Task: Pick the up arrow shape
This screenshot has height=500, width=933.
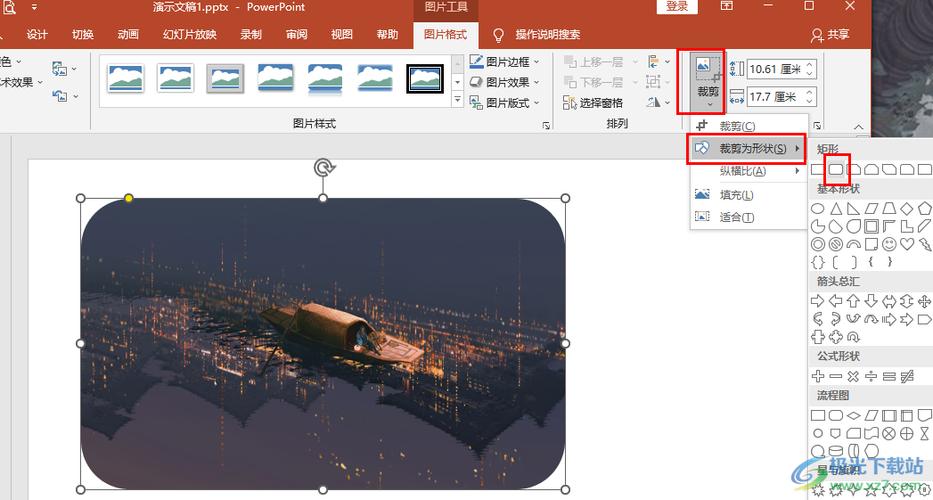Action: tap(853, 301)
